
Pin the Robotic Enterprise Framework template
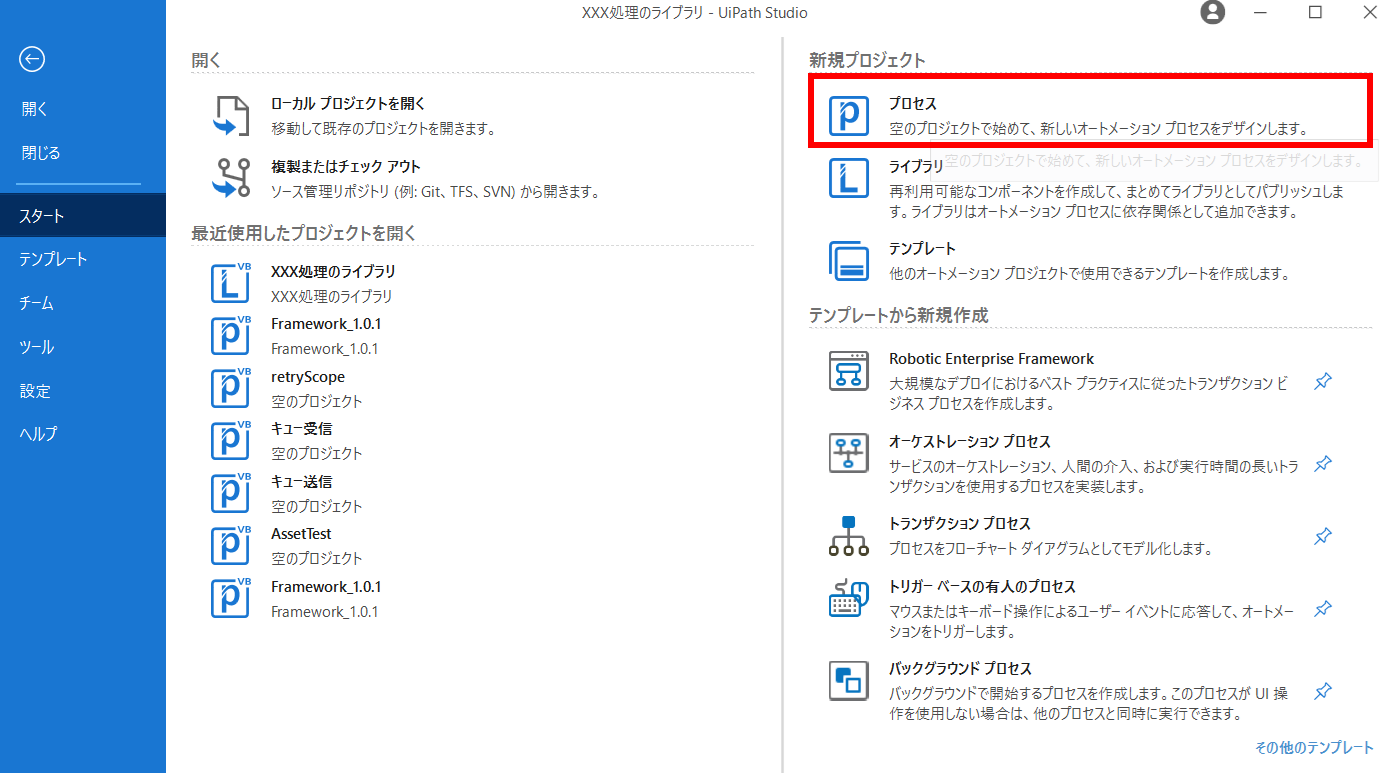[1322, 382]
